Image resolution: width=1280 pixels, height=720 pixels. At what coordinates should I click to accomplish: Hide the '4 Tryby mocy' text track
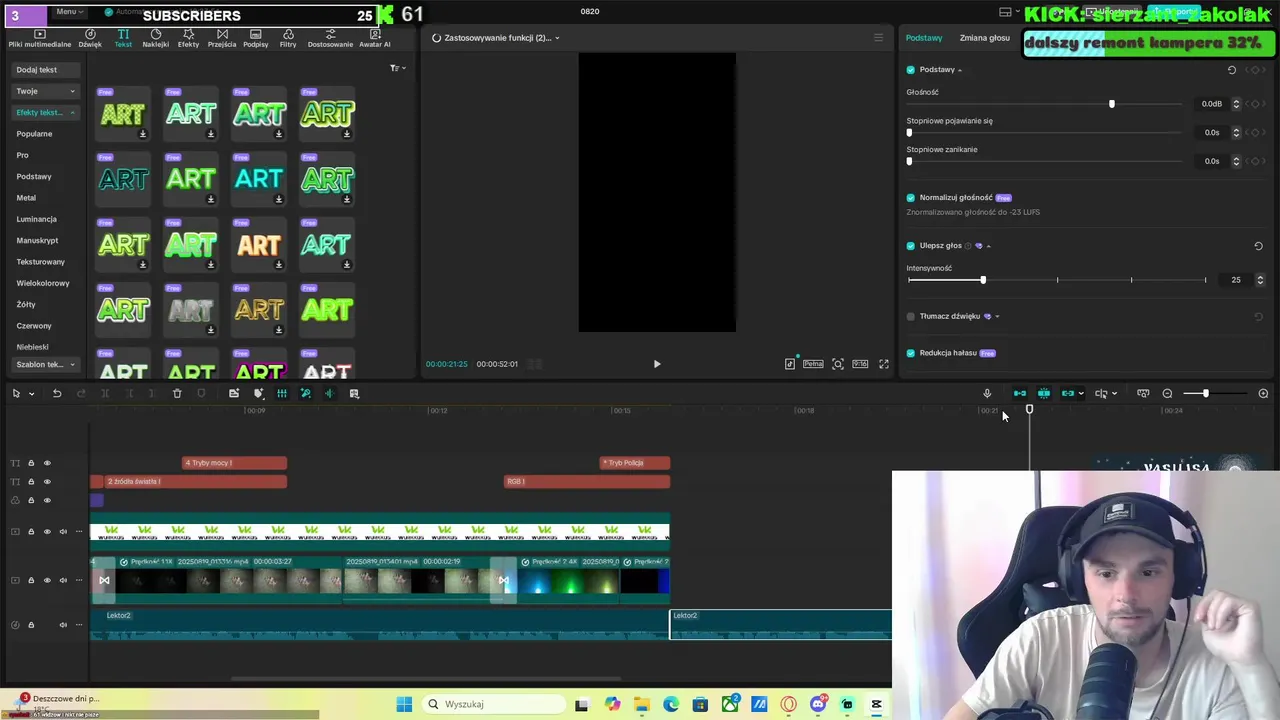pyautogui.click(x=47, y=463)
